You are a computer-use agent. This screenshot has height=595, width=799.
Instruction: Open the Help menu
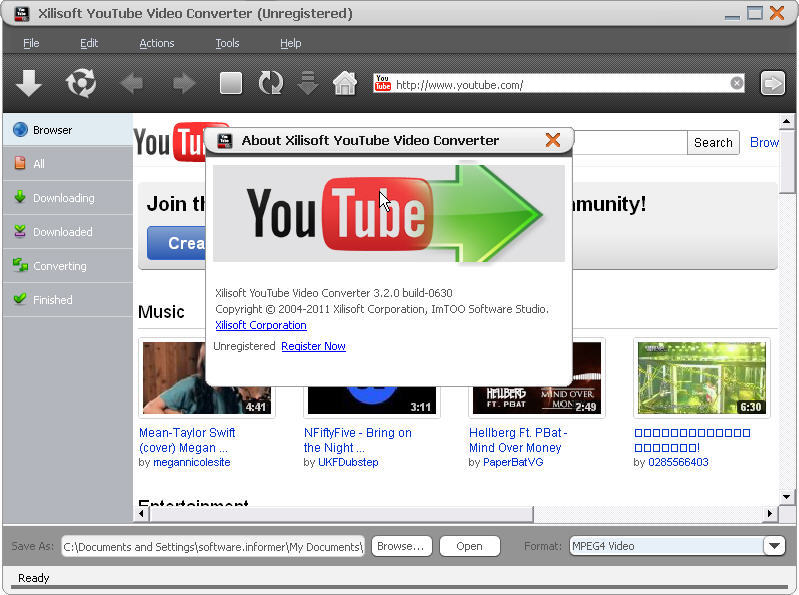(290, 43)
